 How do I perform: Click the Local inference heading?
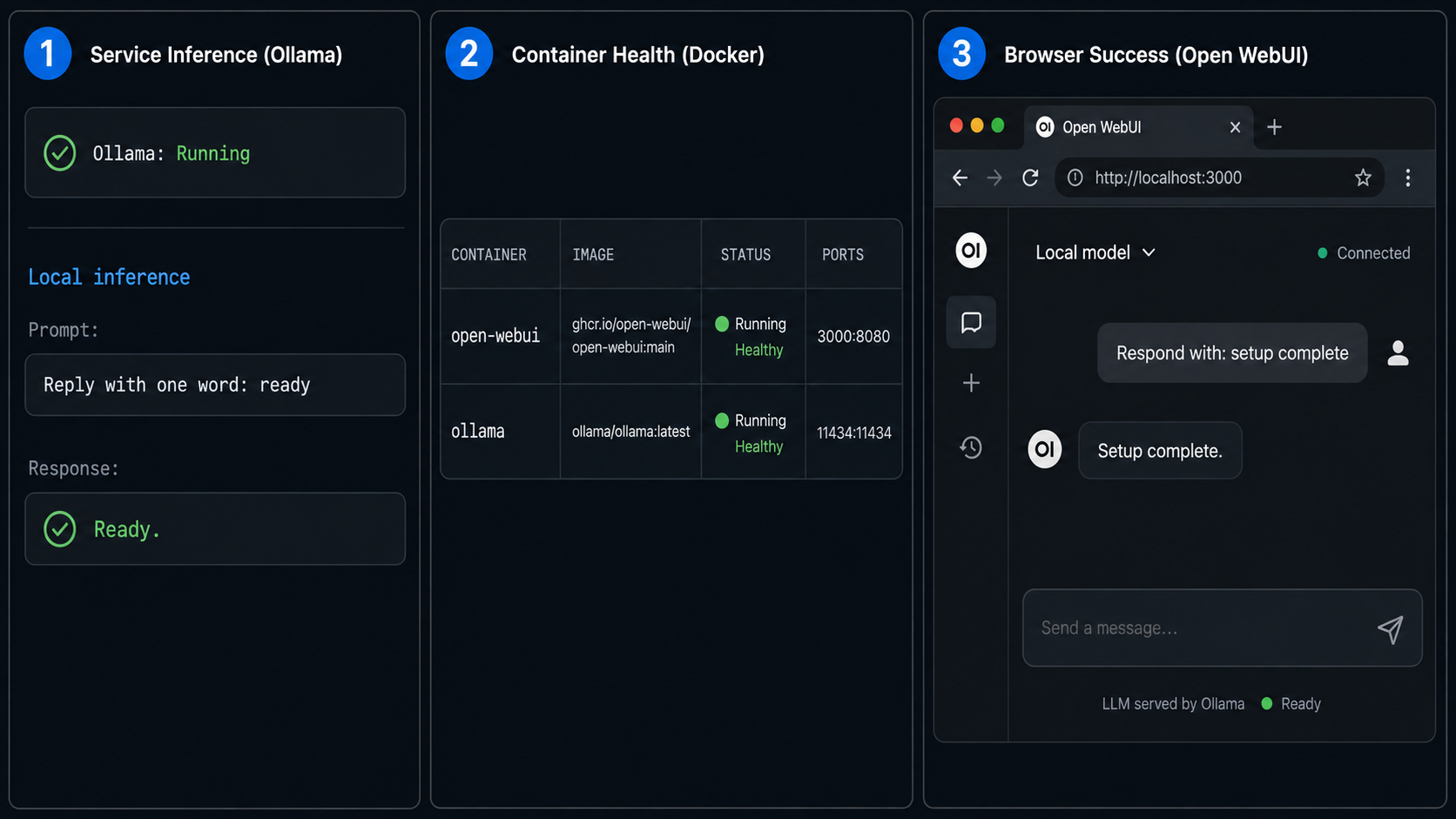[x=109, y=277]
